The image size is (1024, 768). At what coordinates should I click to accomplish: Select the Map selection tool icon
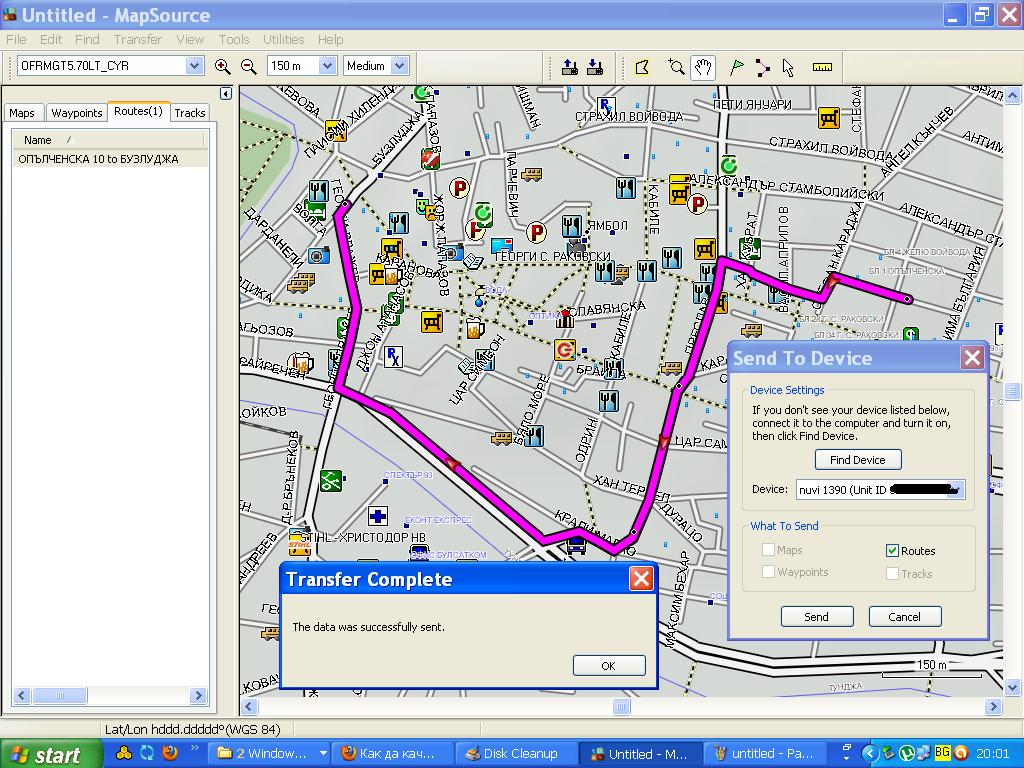click(x=642, y=67)
